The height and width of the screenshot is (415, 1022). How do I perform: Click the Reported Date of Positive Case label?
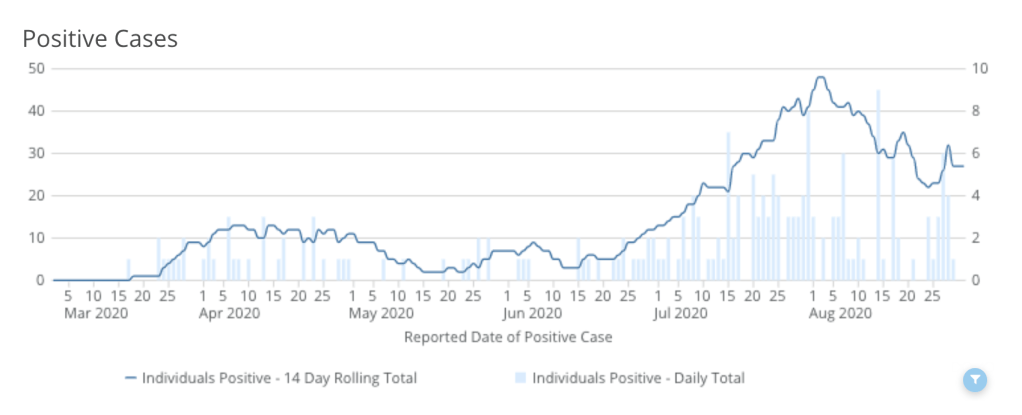click(508, 337)
